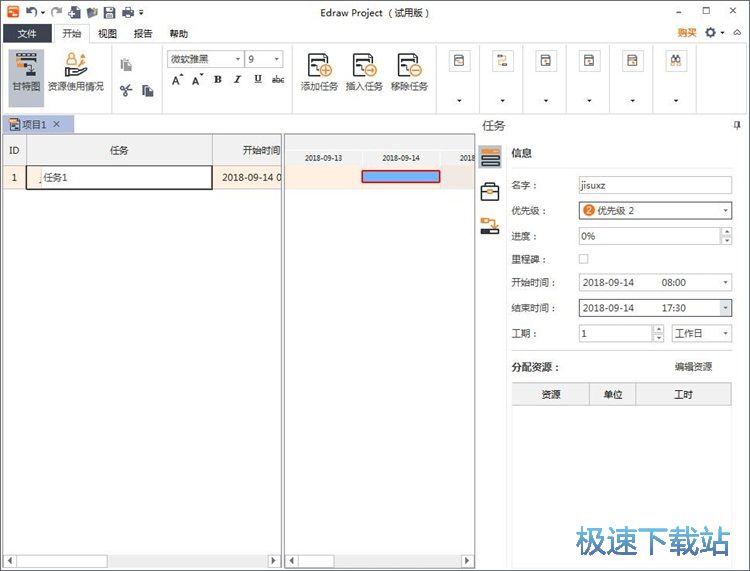Click the 购买 purchase link
Viewport: 750px width, 571px height.
687,33
